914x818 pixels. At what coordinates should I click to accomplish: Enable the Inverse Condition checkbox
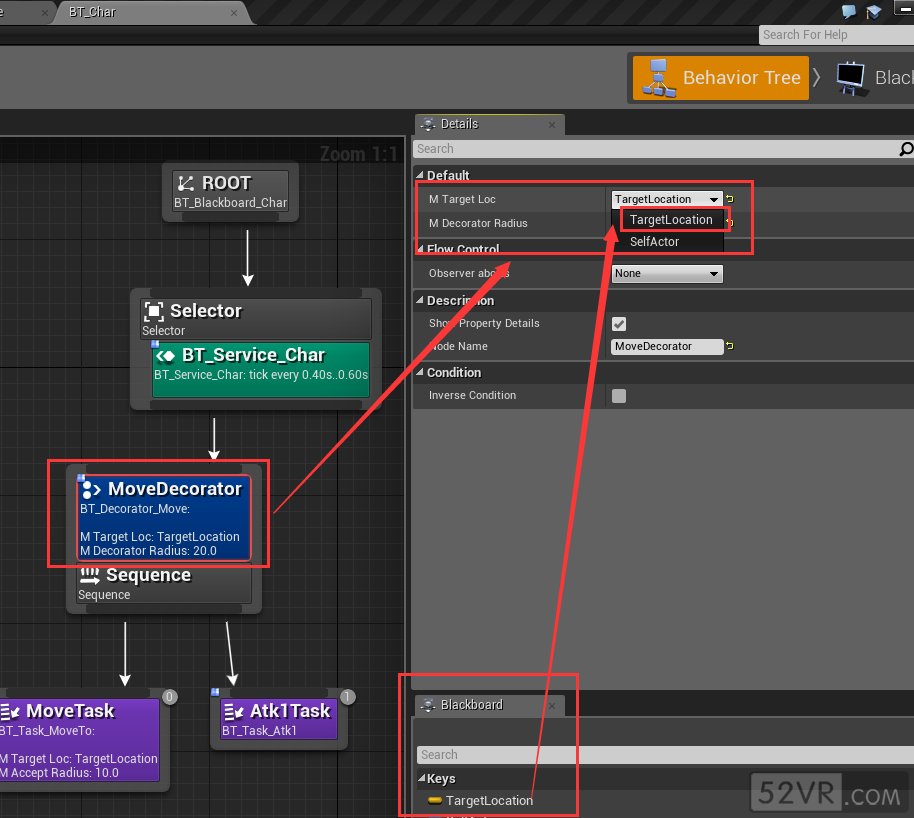pos(619,396)
